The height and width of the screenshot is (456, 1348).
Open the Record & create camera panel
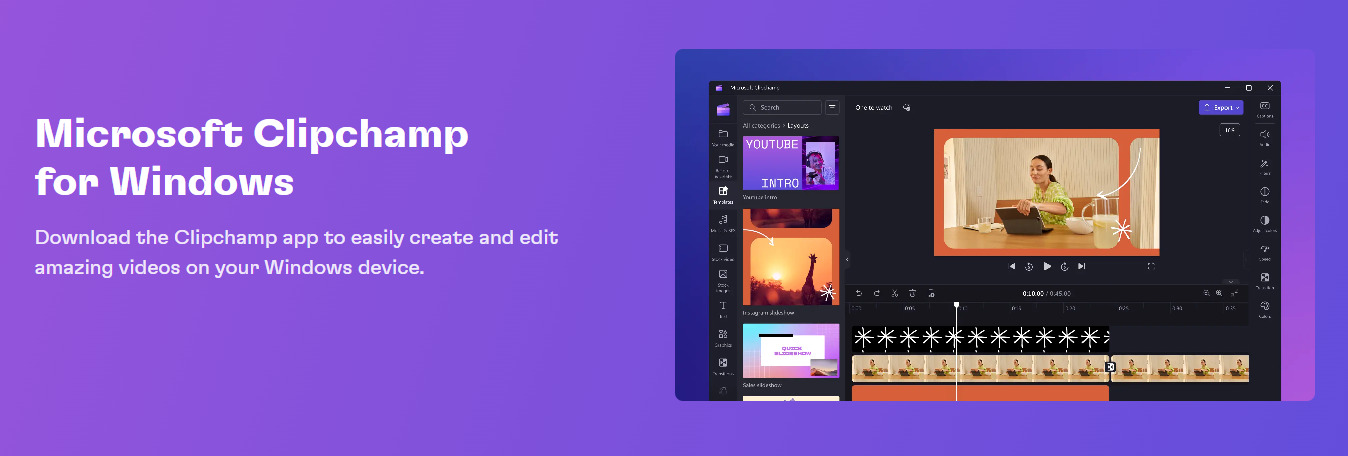tap(723, 165)
